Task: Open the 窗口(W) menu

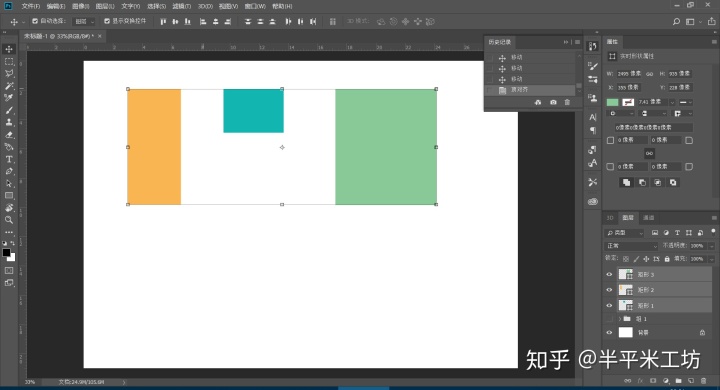Action: coord(255,6)
